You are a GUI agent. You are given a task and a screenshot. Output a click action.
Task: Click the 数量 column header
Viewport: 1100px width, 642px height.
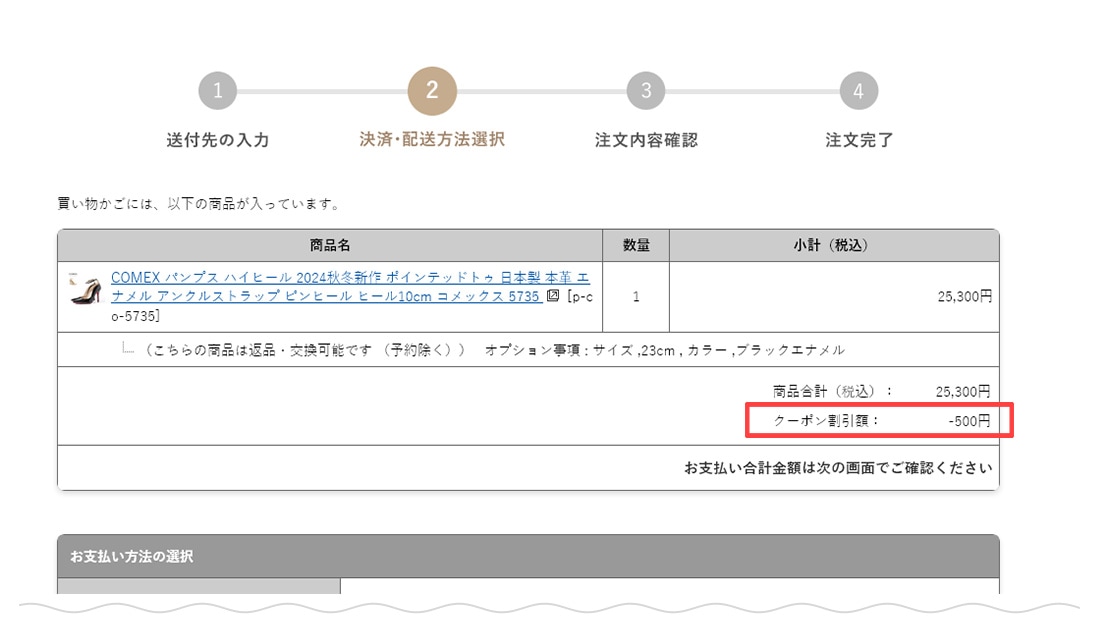click(636, 246)
